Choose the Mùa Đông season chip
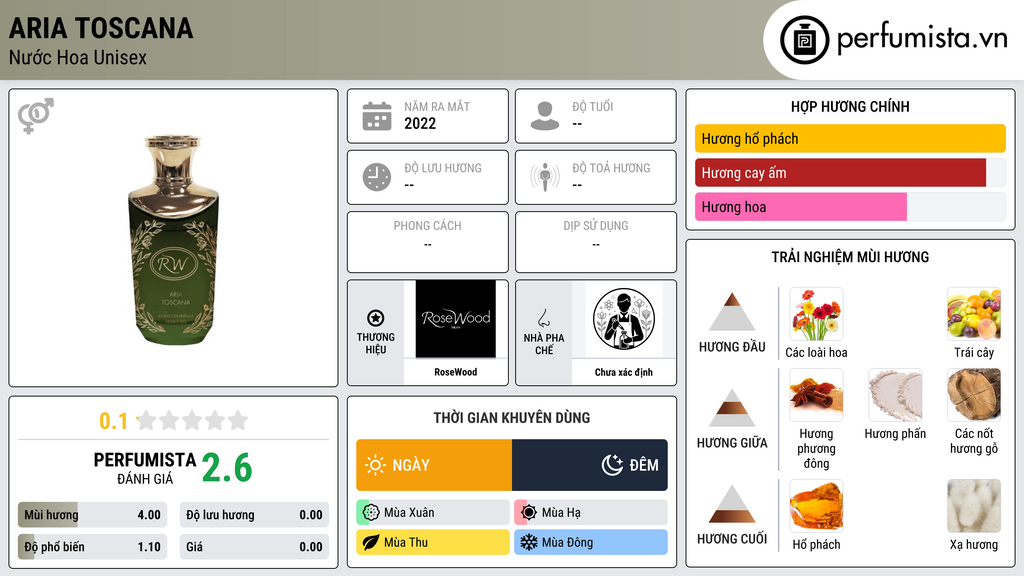The height and width of the screenshot is (576, 1024). pyautogui.click(x=591, y=542)
